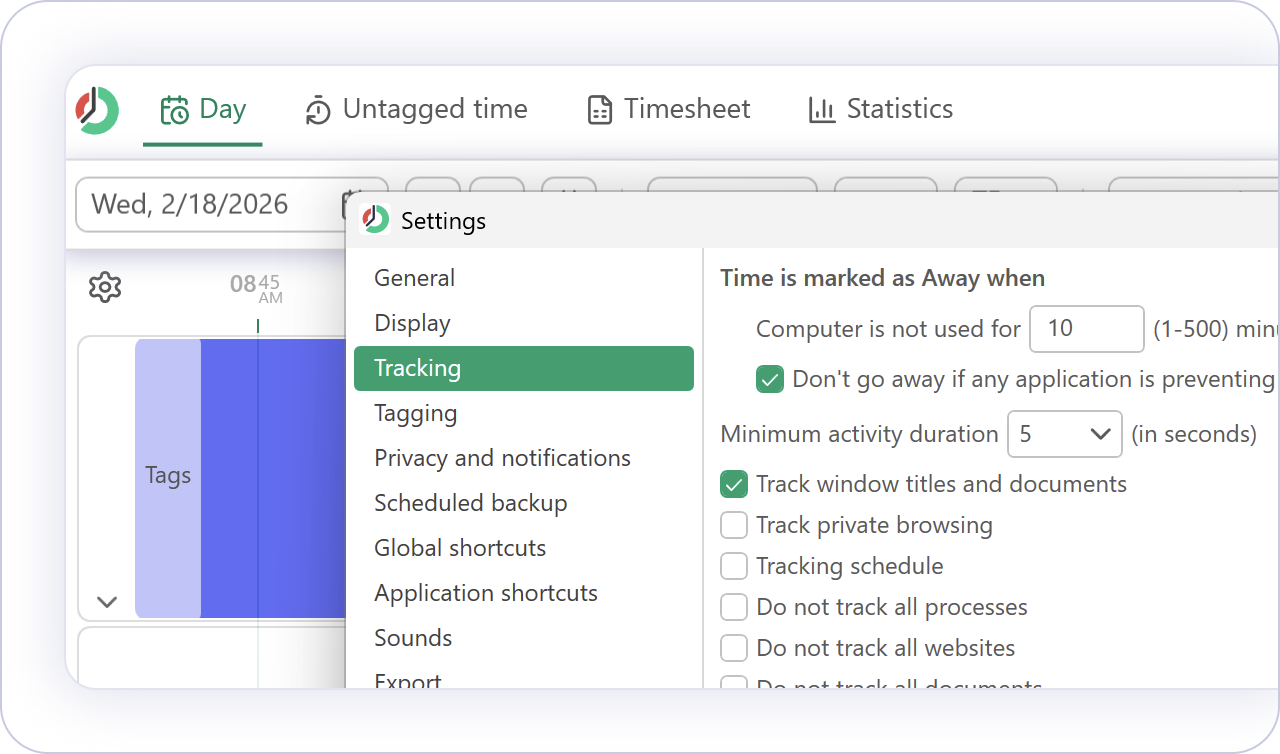Enable Track private browsing checkbox
Image resolution: width=1280 pixels, height=754 pixels.
pos(734,526)
